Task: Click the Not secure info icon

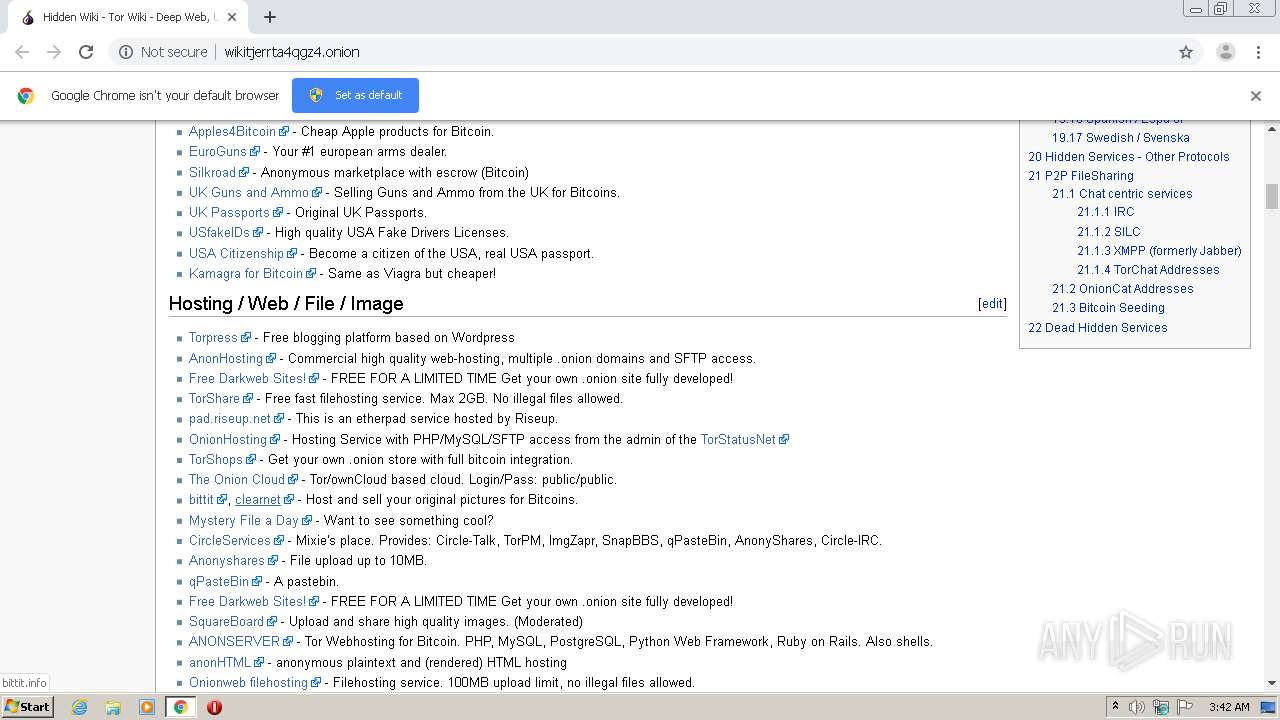Action: click(126, 52)
